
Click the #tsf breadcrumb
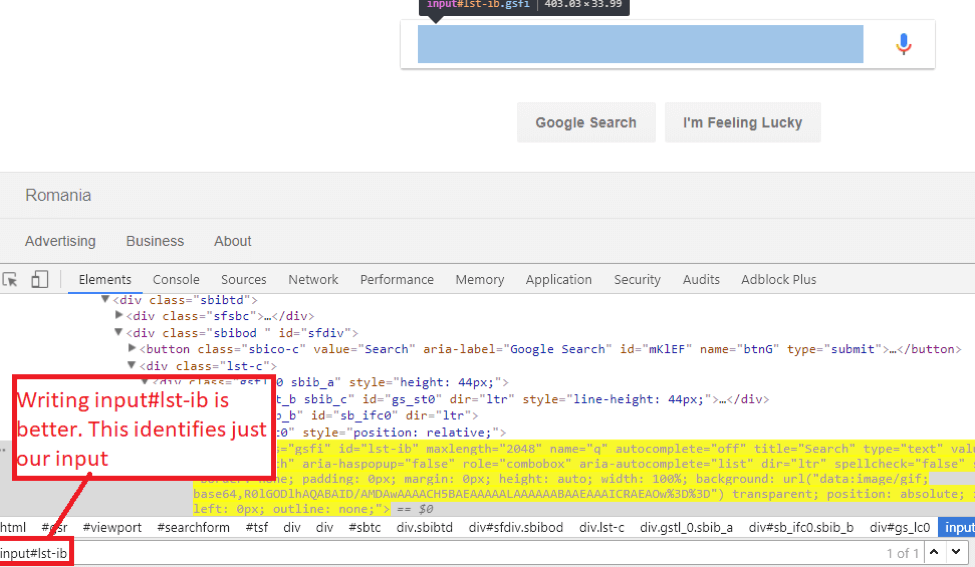(257, 528)
